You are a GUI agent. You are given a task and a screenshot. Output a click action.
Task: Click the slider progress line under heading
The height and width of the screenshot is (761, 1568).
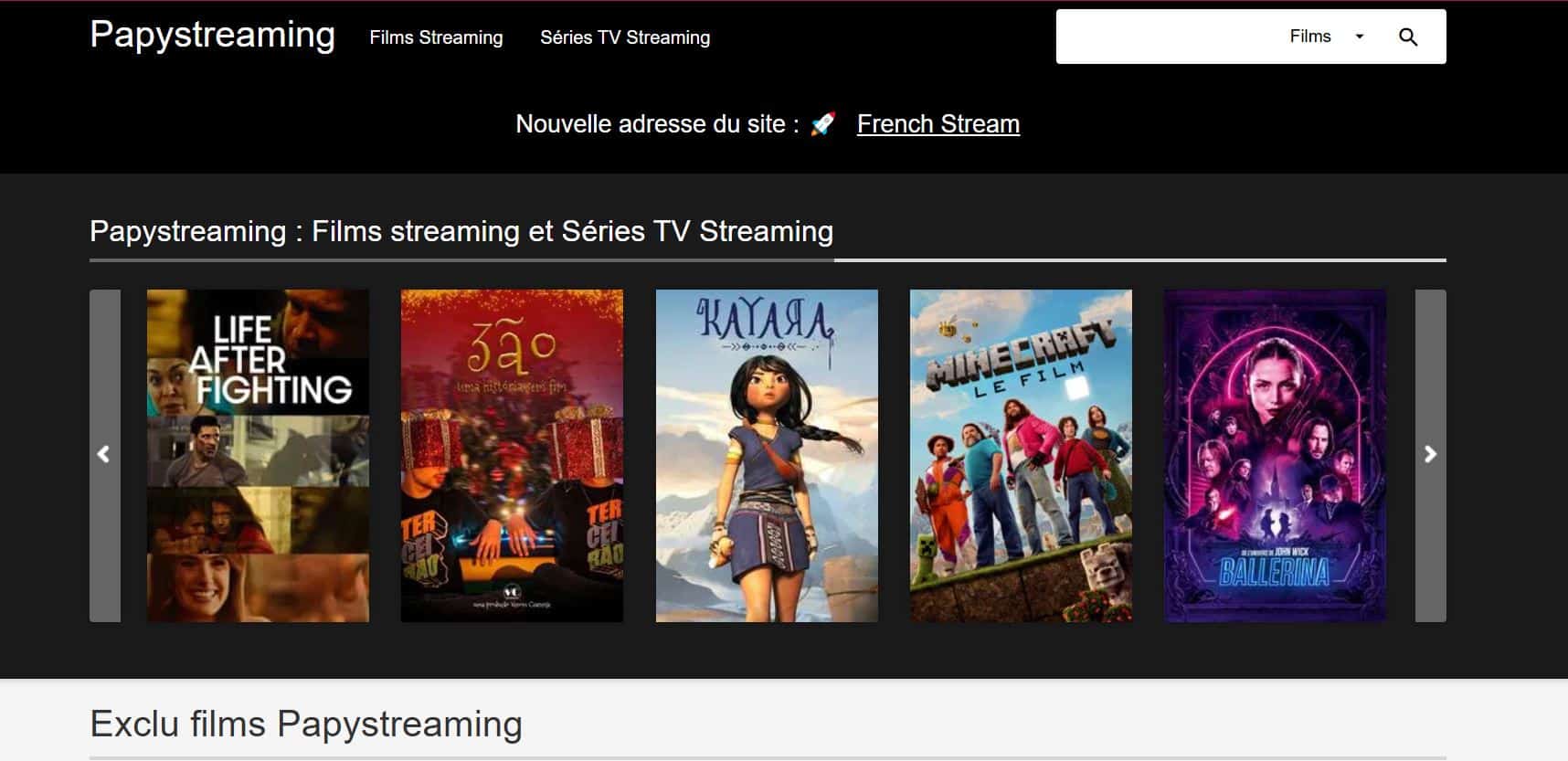[768, 260]
